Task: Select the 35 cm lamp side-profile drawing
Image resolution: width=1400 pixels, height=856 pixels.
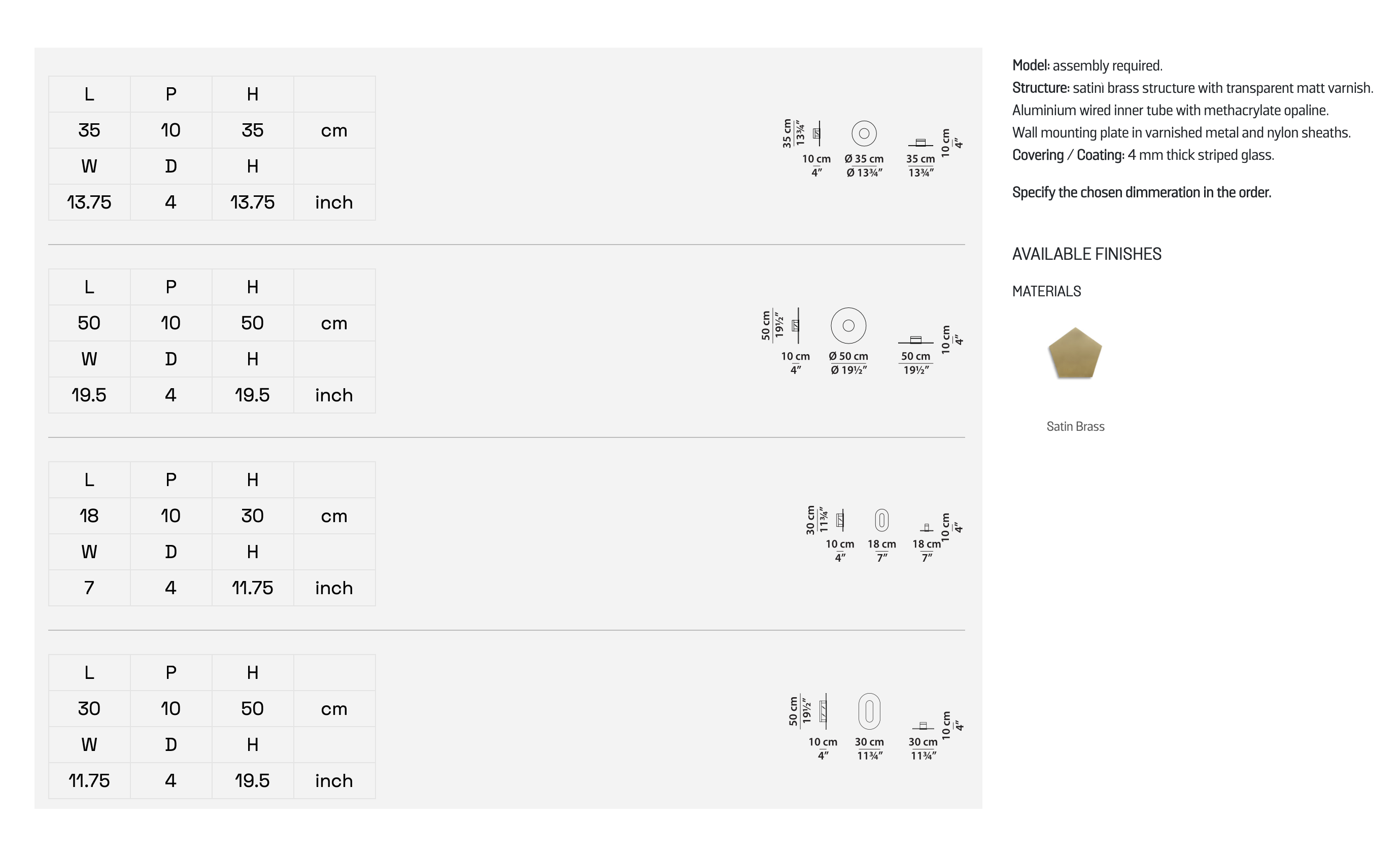Action: click(x=817, y=133)
